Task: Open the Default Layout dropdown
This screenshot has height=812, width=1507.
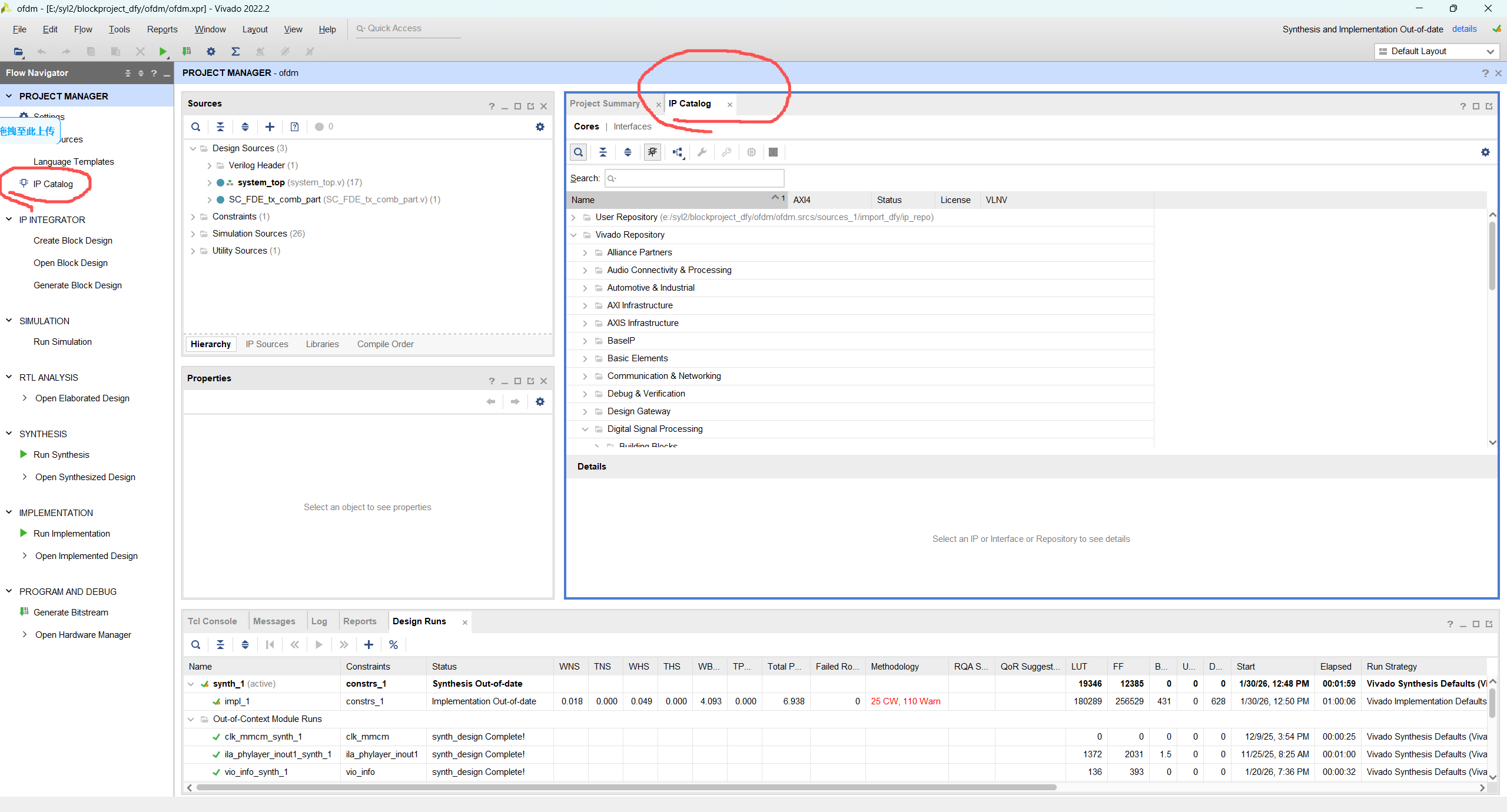Action: (1436, 52)
